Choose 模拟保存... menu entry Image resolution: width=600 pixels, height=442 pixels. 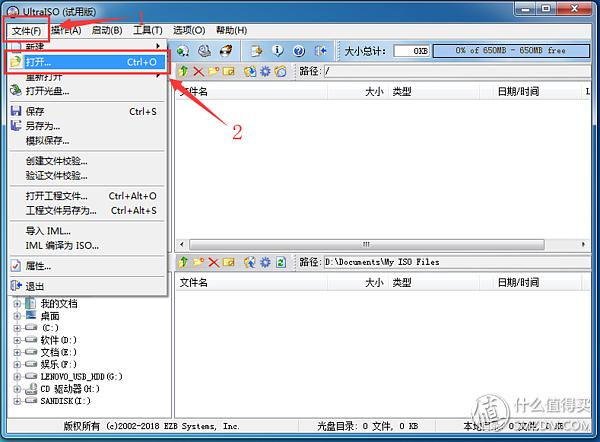87,140
